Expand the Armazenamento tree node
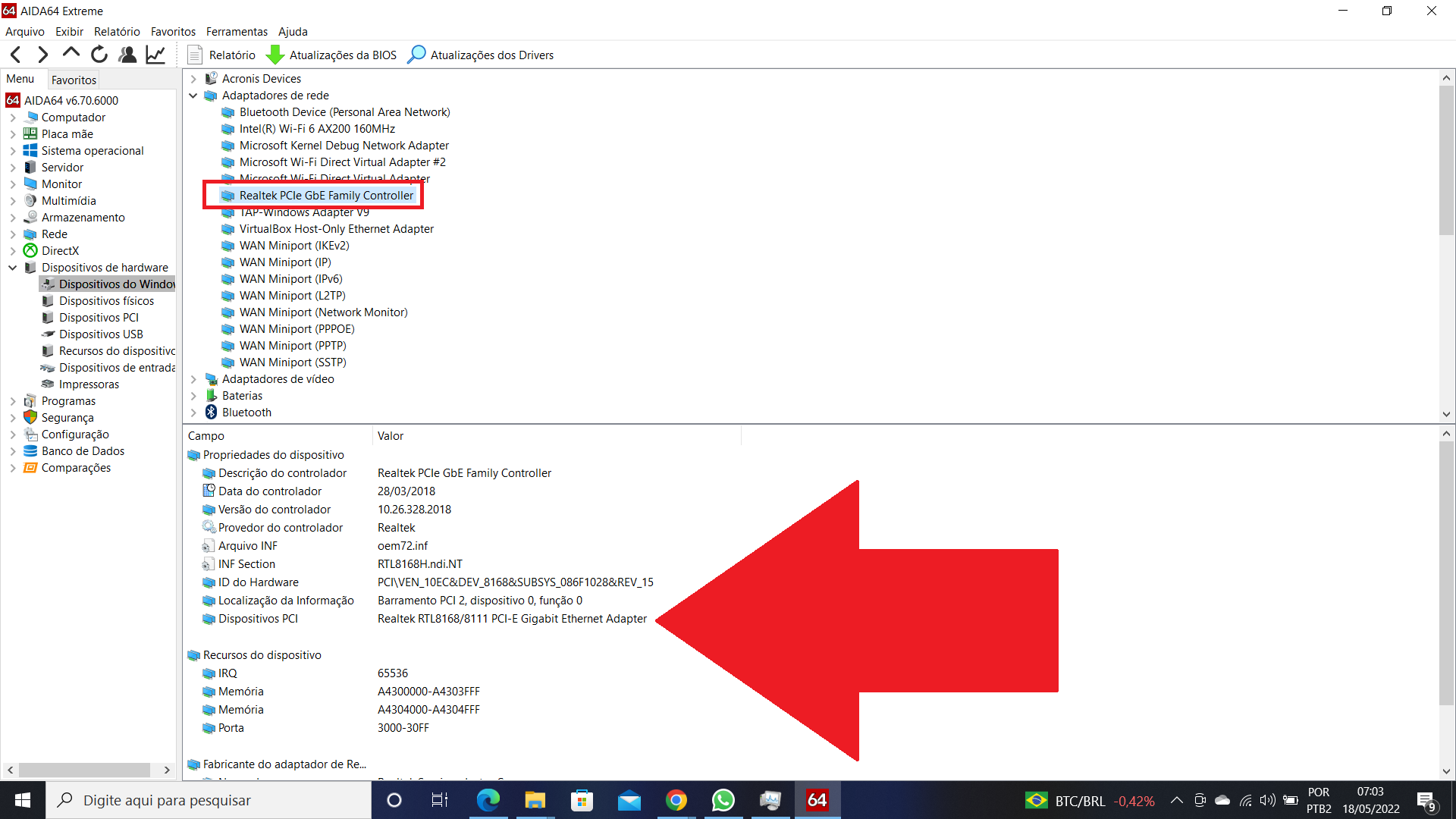 click(13, 218)
